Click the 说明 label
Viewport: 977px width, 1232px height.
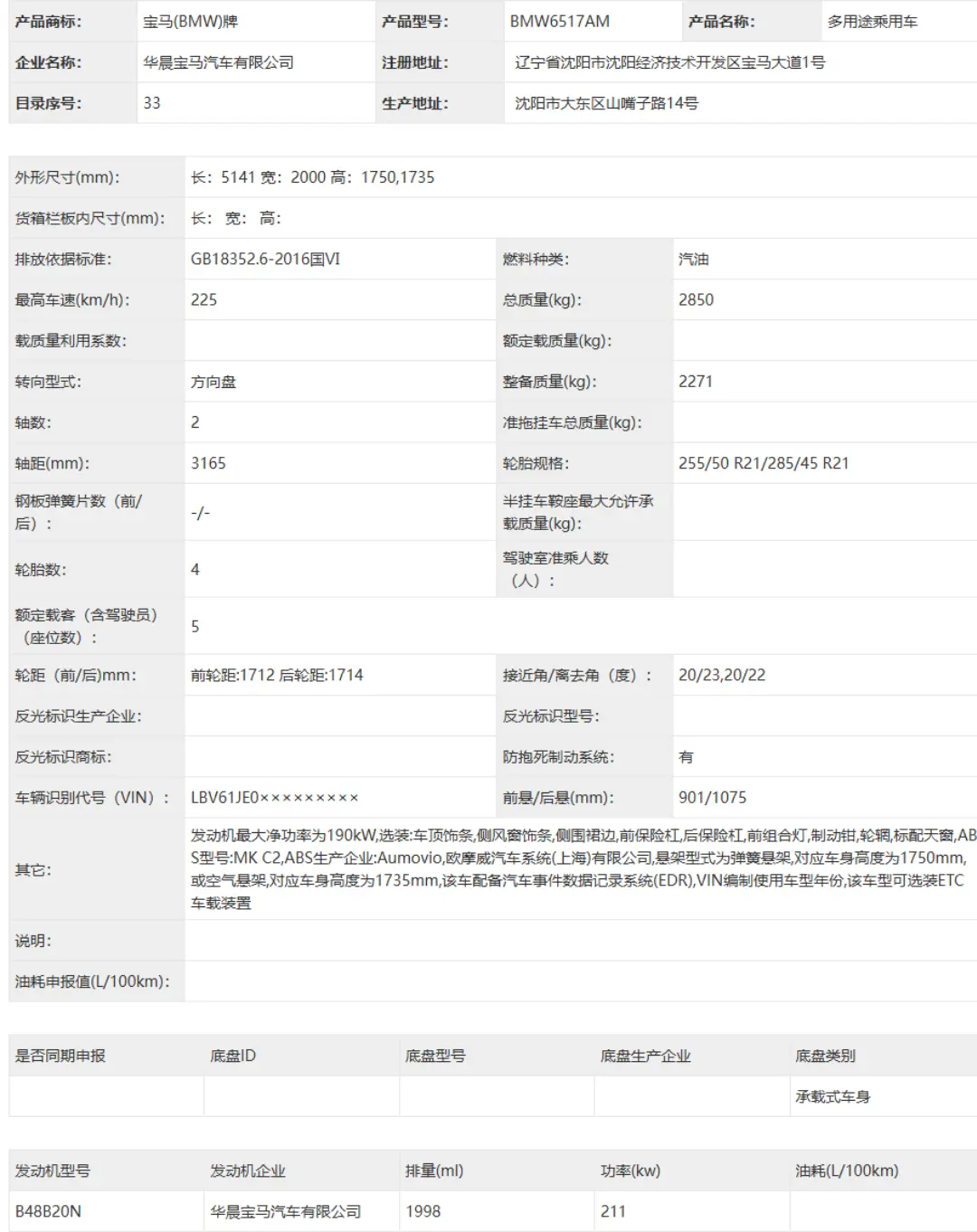pos(33,941)
